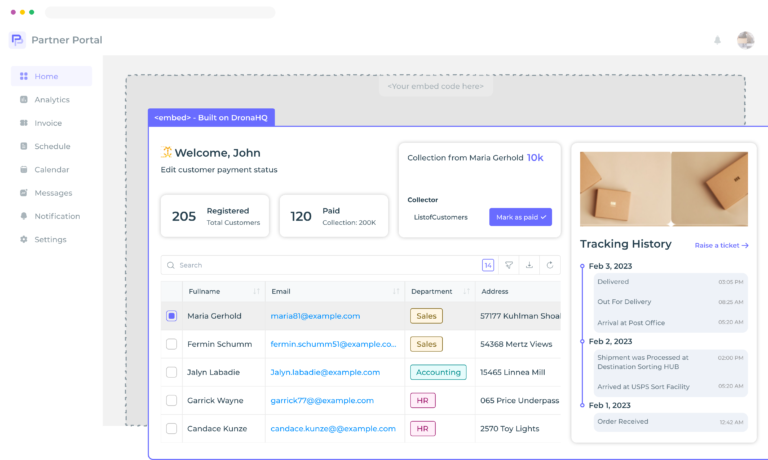Image resolution: width=768 pixels, height=460 pixels.
Task: Click the Messages sidebar icon
Action: coord(24,193)
